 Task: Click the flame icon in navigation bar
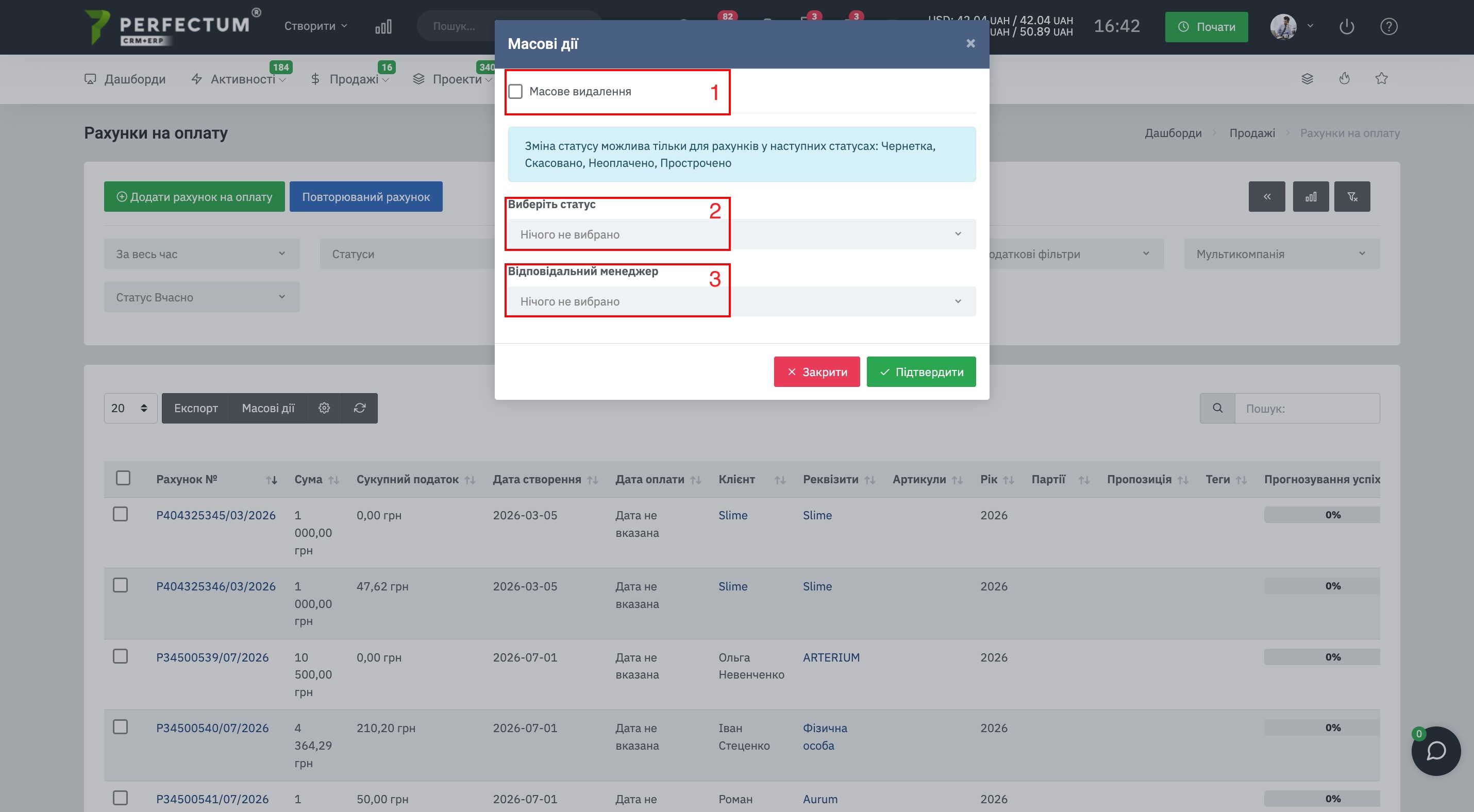(1345, 78)
